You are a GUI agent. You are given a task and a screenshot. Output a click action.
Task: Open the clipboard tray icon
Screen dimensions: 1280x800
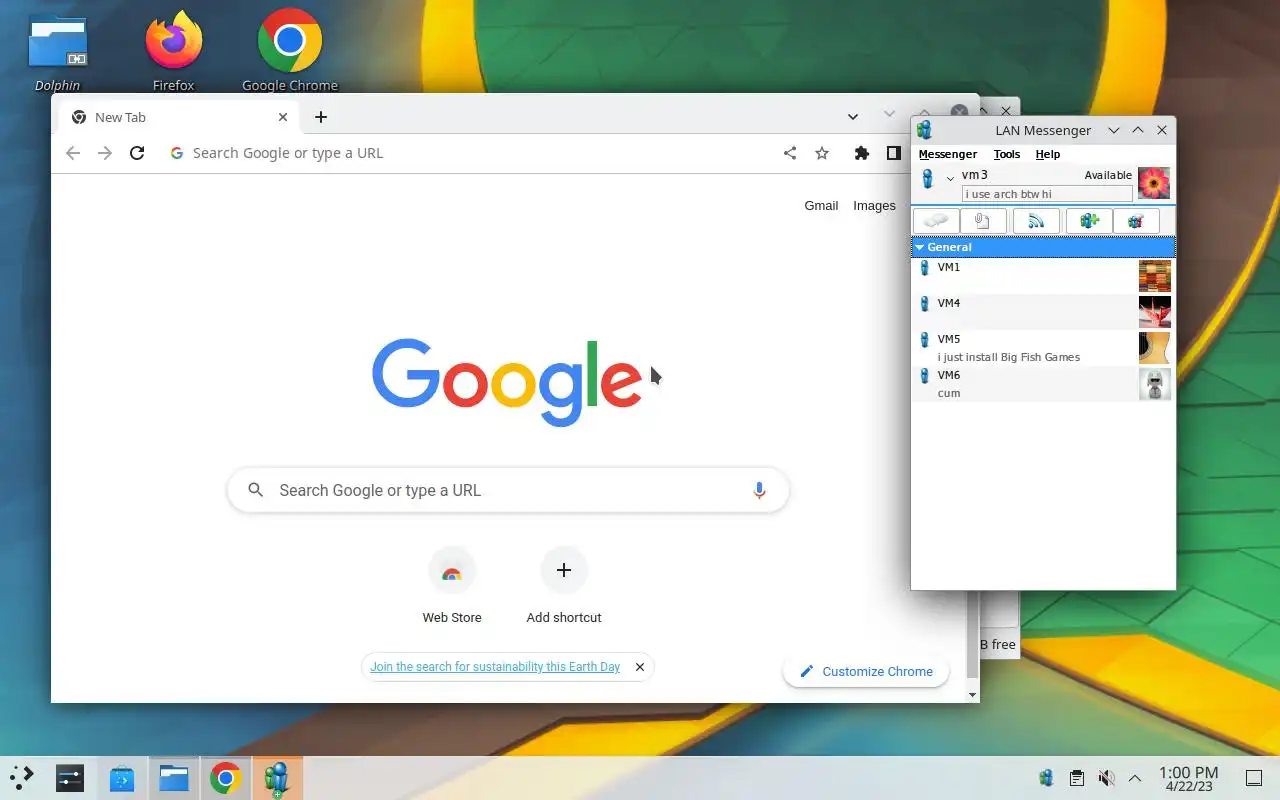coord(1076,777)
